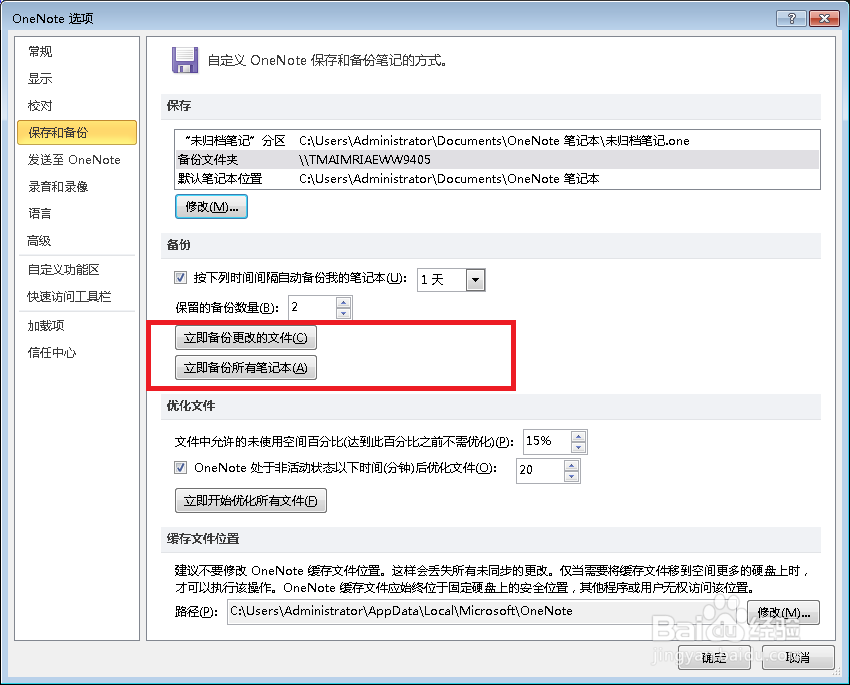
Task: Increase the unused space percentage
Action: (578, 436)
